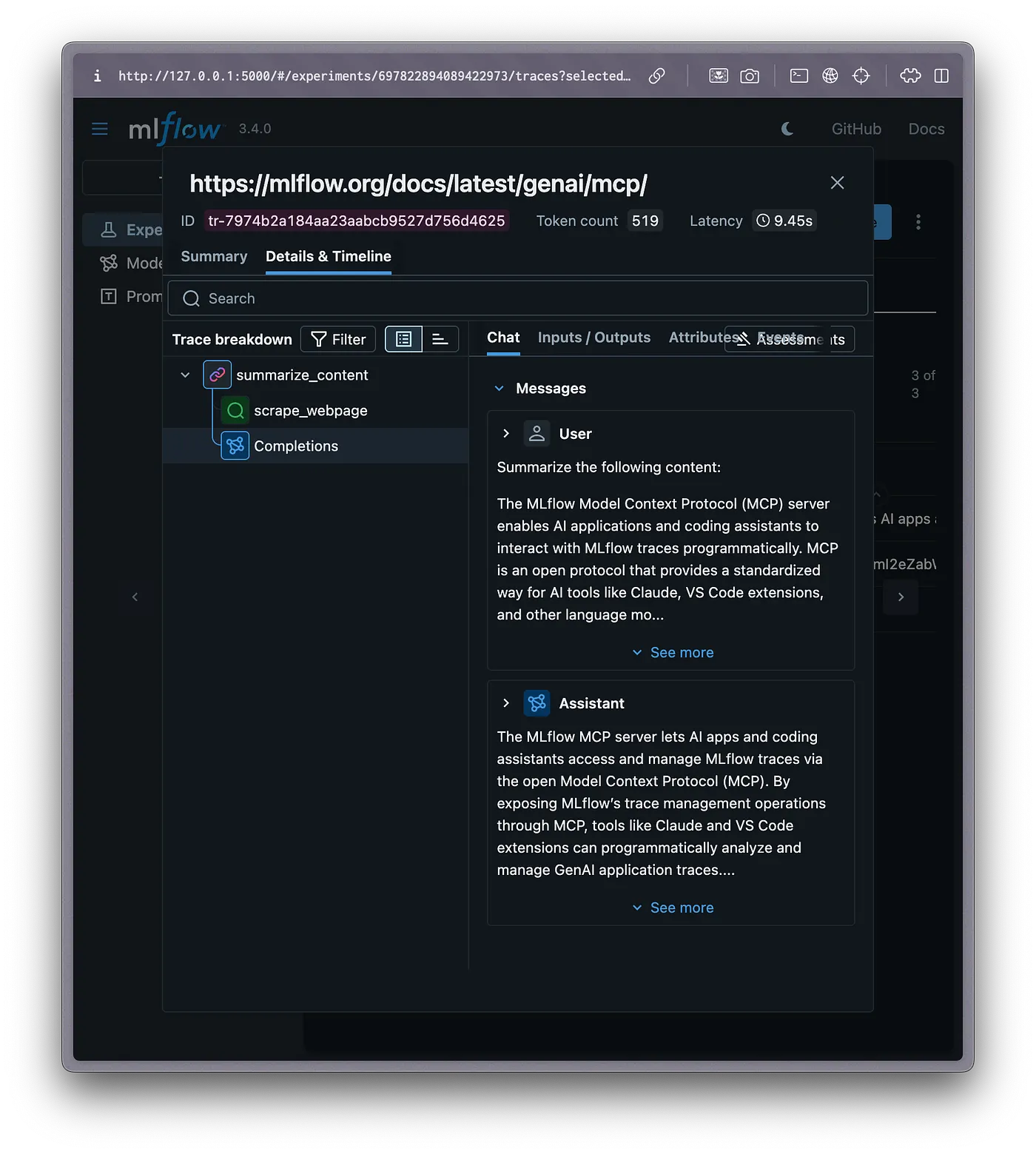Screen dimensions: 1036x1154
Task: Close the trace details dialog
Action: click(x=837, y=183)
